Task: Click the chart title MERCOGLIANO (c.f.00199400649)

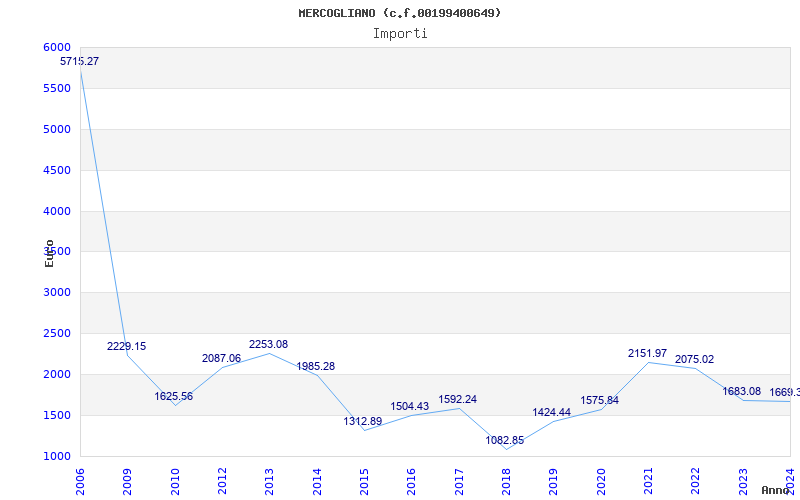Action: 400,13
